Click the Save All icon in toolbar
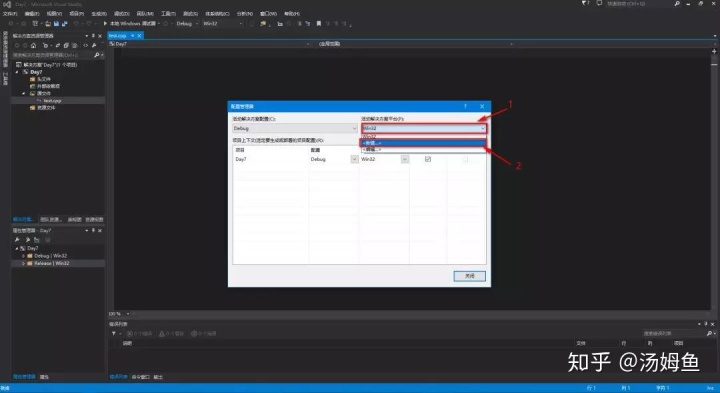720x393 pixels. pos(64,23)
